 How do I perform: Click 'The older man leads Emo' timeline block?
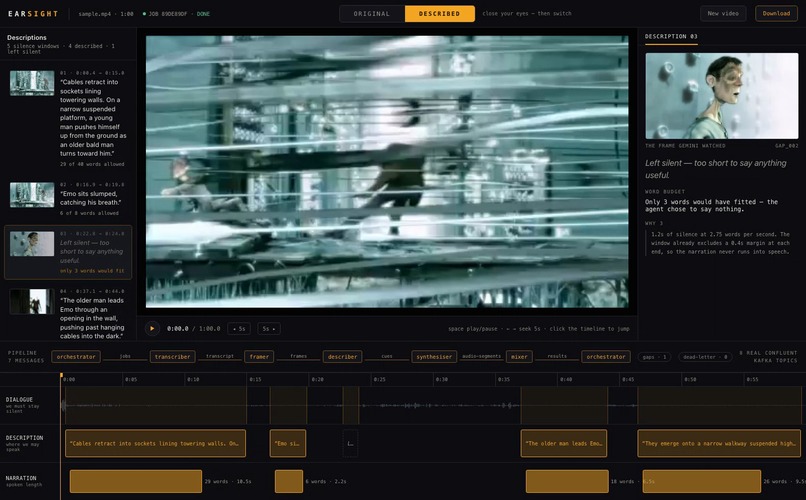pyautogui.click(x=564, y=443)
